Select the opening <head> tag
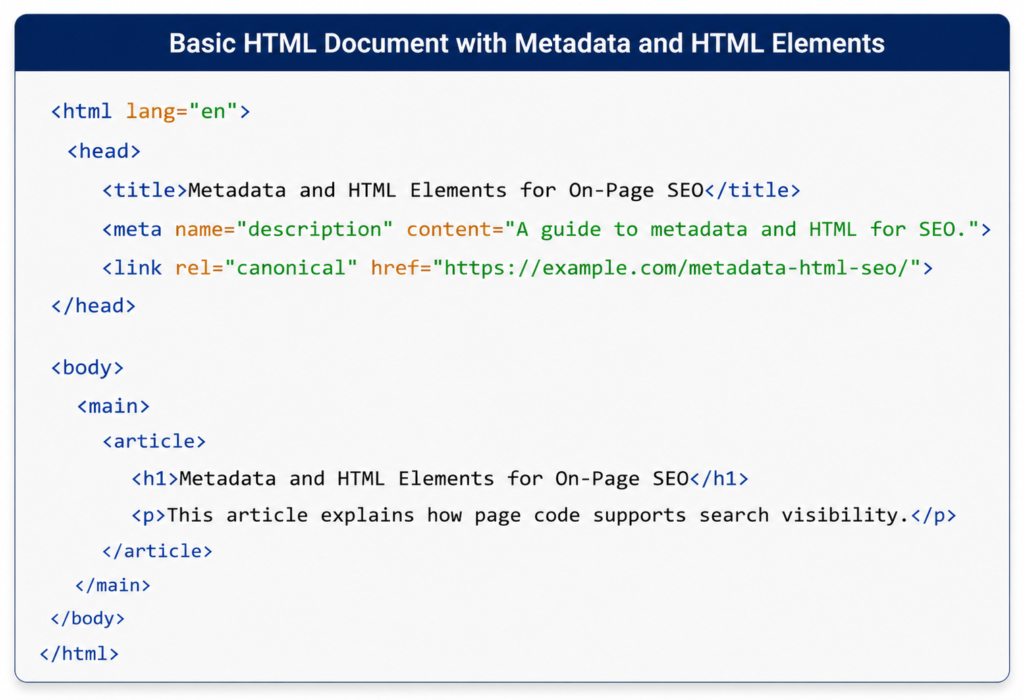Viewport: 1024px width, 700px height. coord(104,151)
